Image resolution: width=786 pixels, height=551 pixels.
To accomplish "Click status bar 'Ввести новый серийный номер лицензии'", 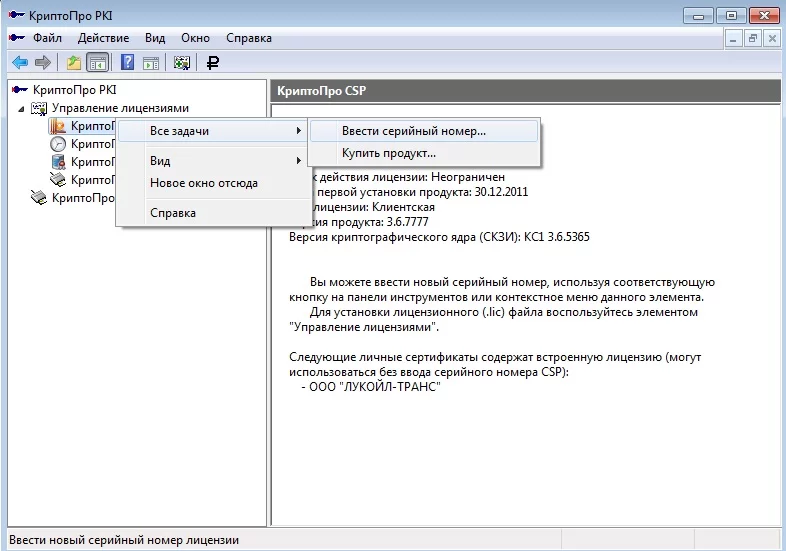I will pyautogui.click(x=124, y=540).
